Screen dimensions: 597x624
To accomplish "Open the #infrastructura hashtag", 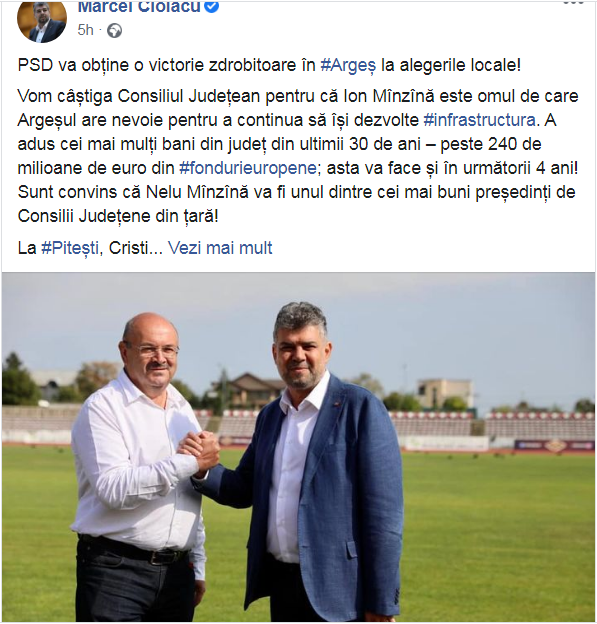I will (x=480, y=120).
